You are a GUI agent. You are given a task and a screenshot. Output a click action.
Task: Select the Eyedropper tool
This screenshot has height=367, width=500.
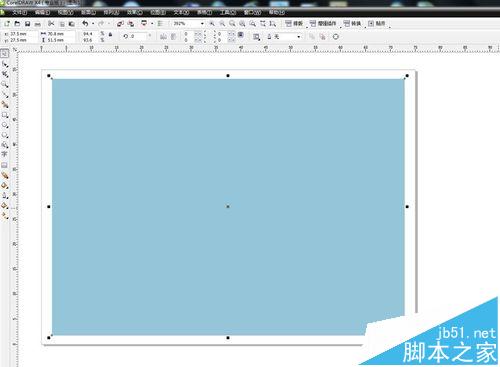pyautogui.click(x=5, y=185)
